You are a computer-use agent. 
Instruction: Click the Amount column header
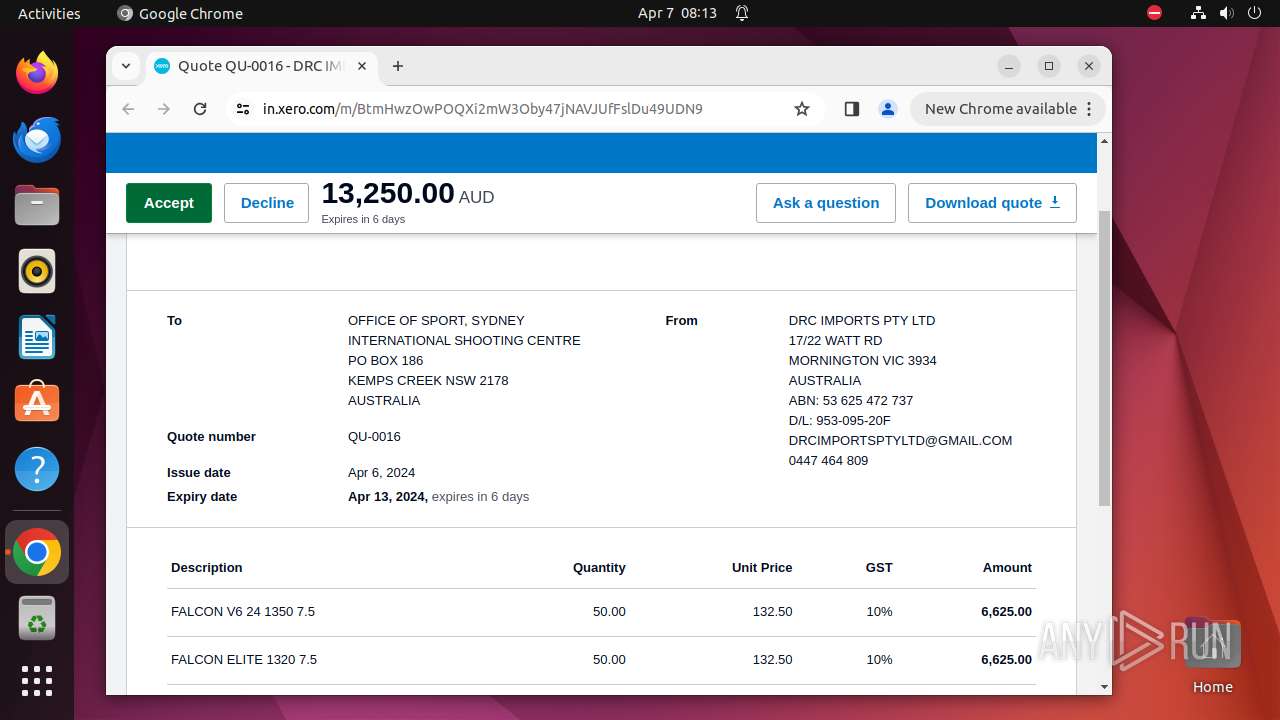pos(1007,568)
